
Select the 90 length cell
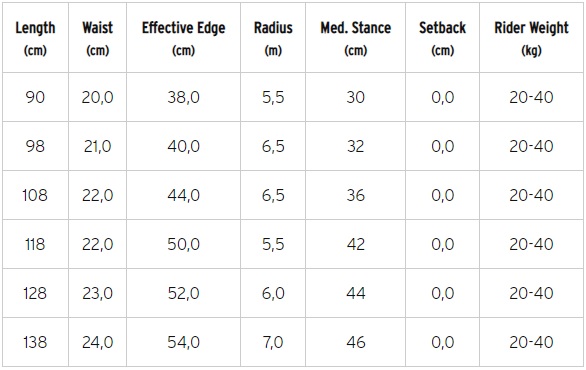coord(35,97)
